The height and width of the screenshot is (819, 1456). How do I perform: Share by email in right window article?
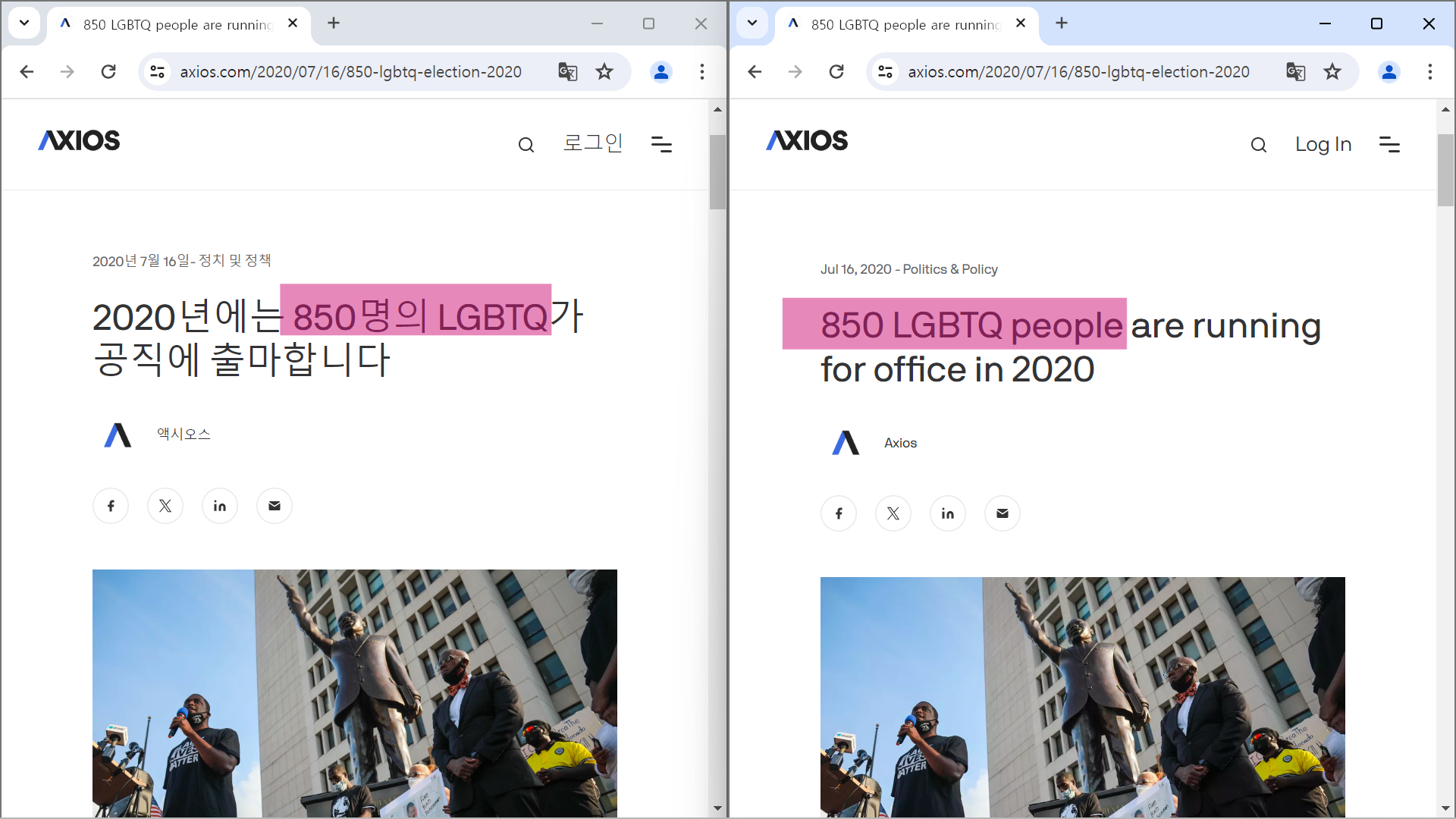(x=1003, y=513)
